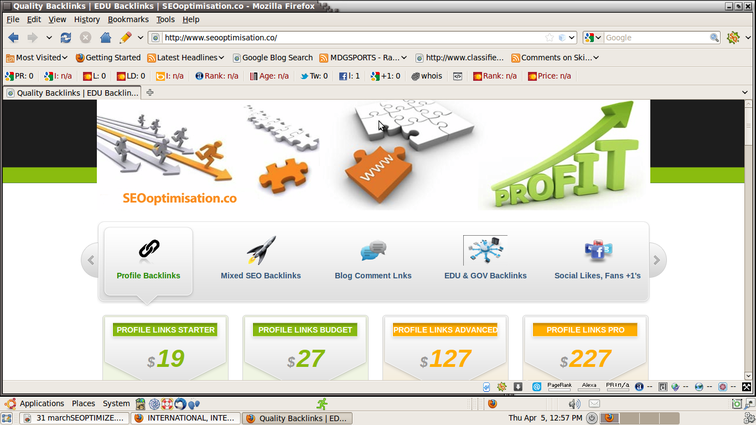Go to the Firefox home page
The width and height of the screenshot is (756, 425).
pyautogui.click(x=105, y=38)
